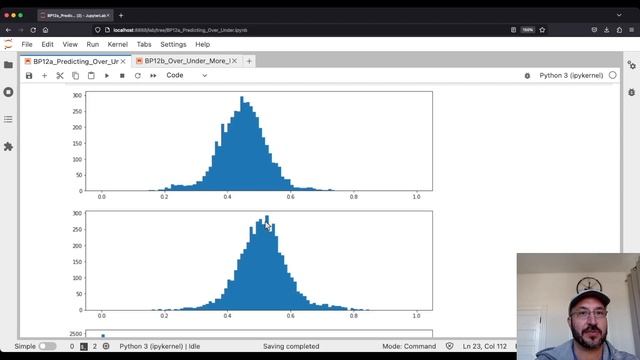Viewport: 640px width, 360px height.
Task: Close the BP12a_Predicting_Over_Under tab
Action: (x=123, y=61)
